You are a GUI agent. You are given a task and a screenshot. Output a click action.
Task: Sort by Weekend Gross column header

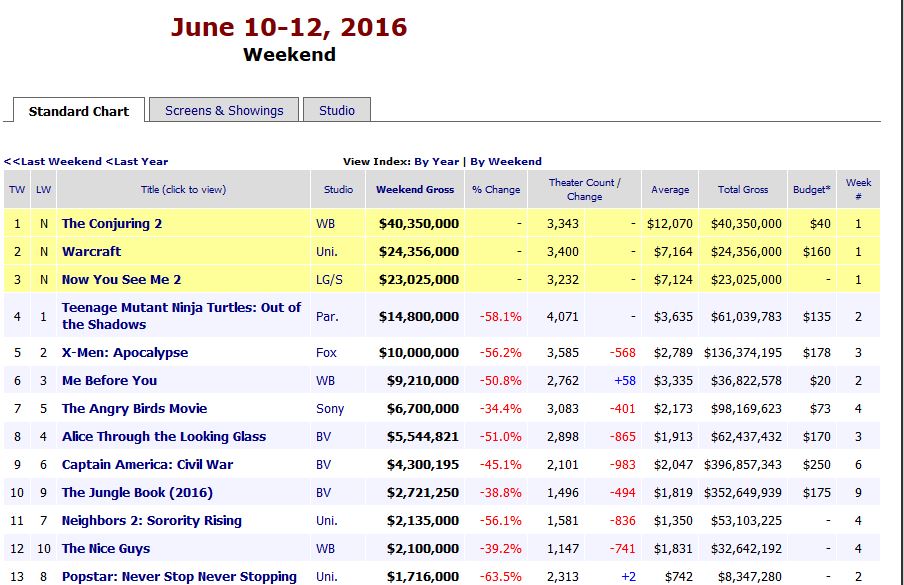(415, 190)
